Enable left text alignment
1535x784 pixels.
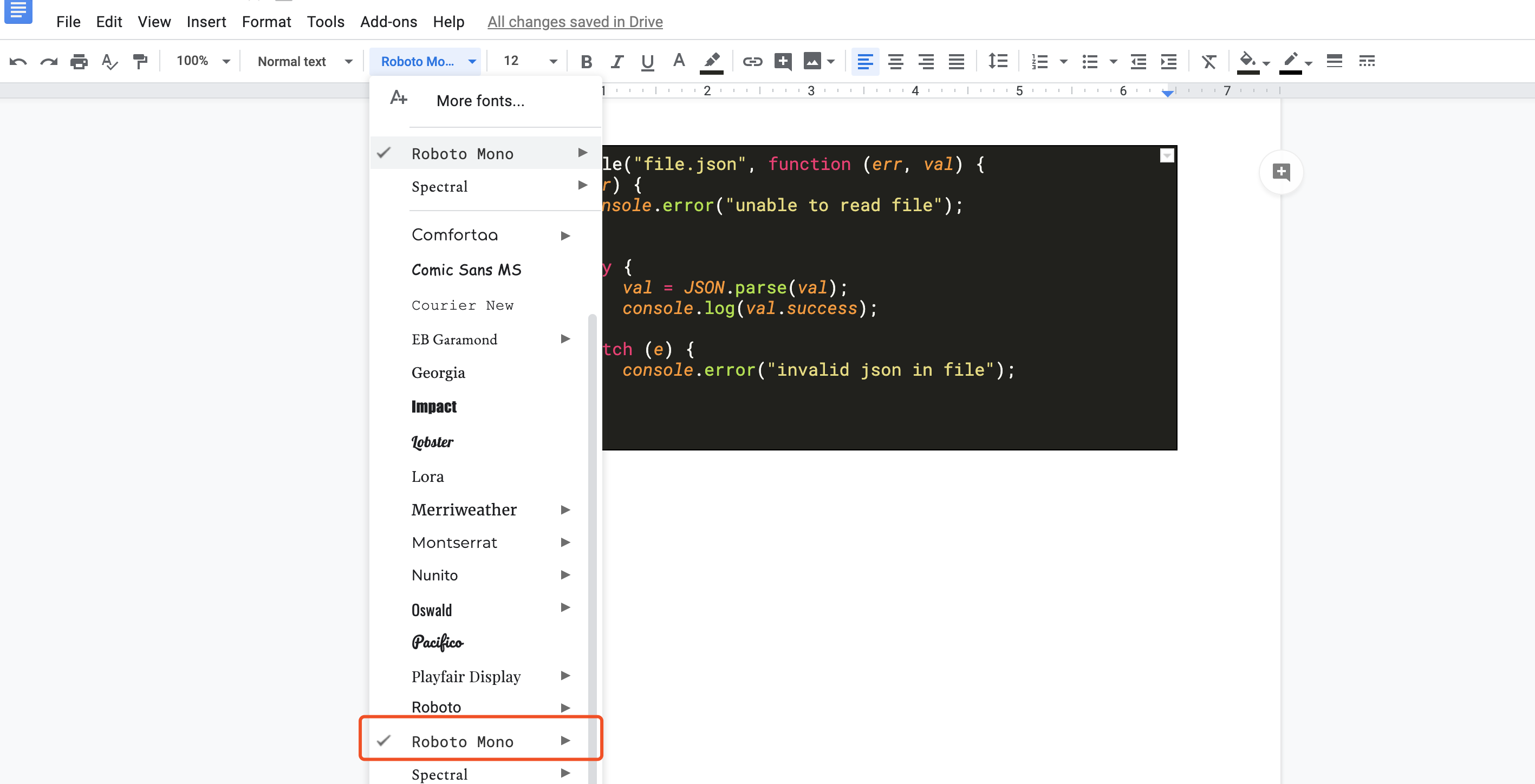[x=865, y=61]
